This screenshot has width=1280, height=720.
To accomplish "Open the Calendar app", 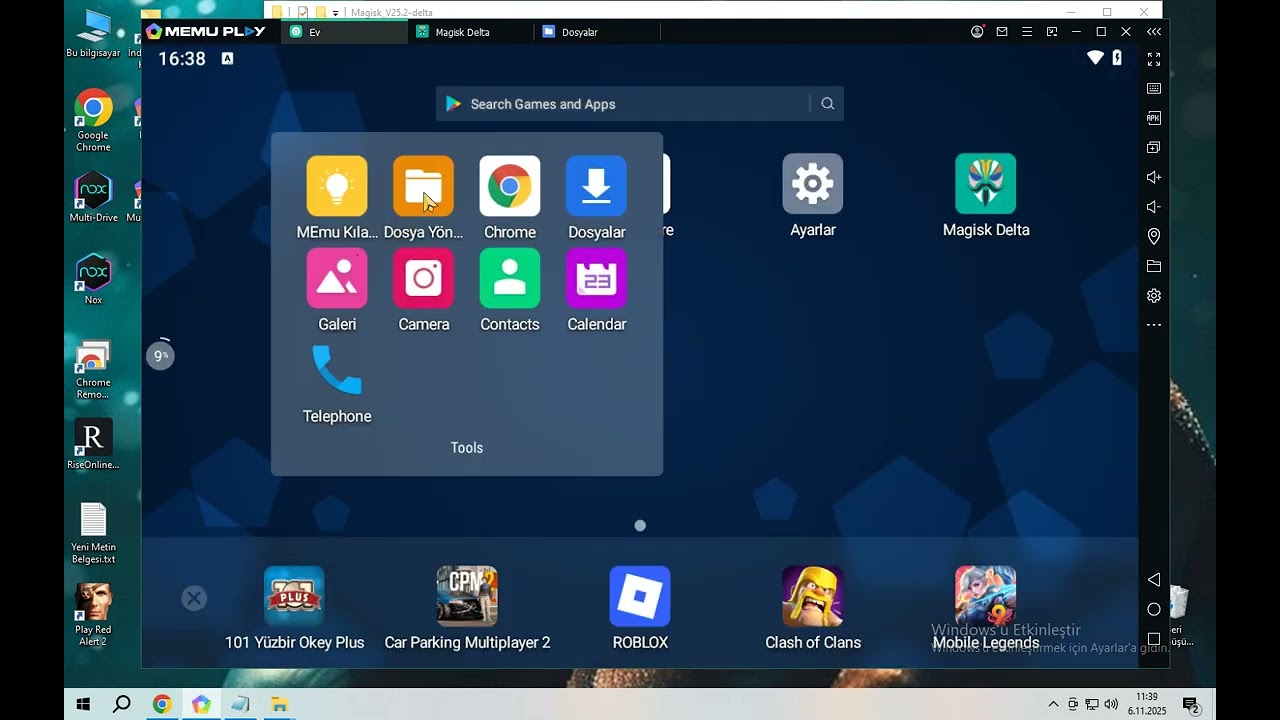I will tap(596, 278).
